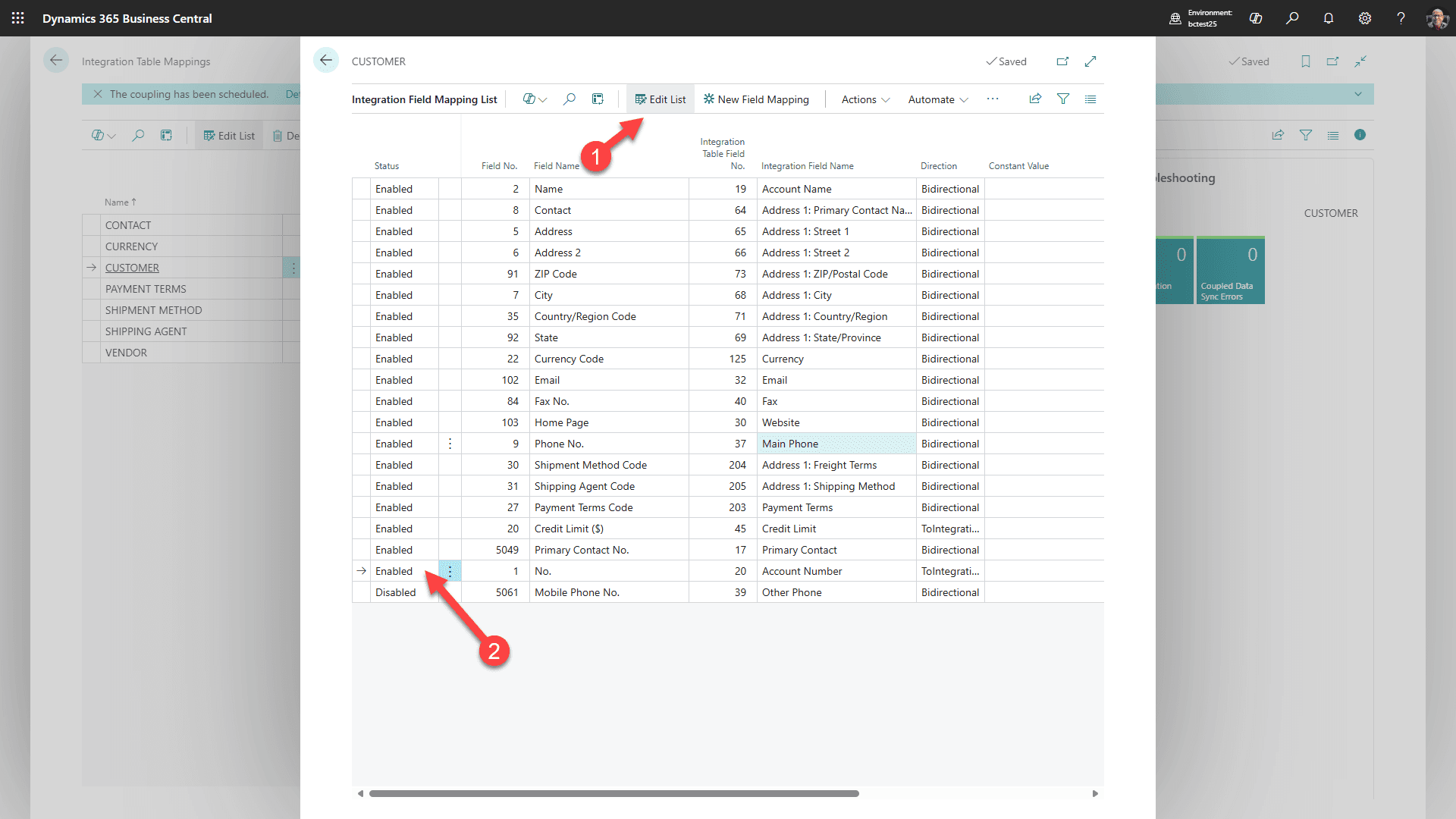Screen dimensions: 1456x819
Task: Open the Actions dropdown
Action: (x=863, y=99)
